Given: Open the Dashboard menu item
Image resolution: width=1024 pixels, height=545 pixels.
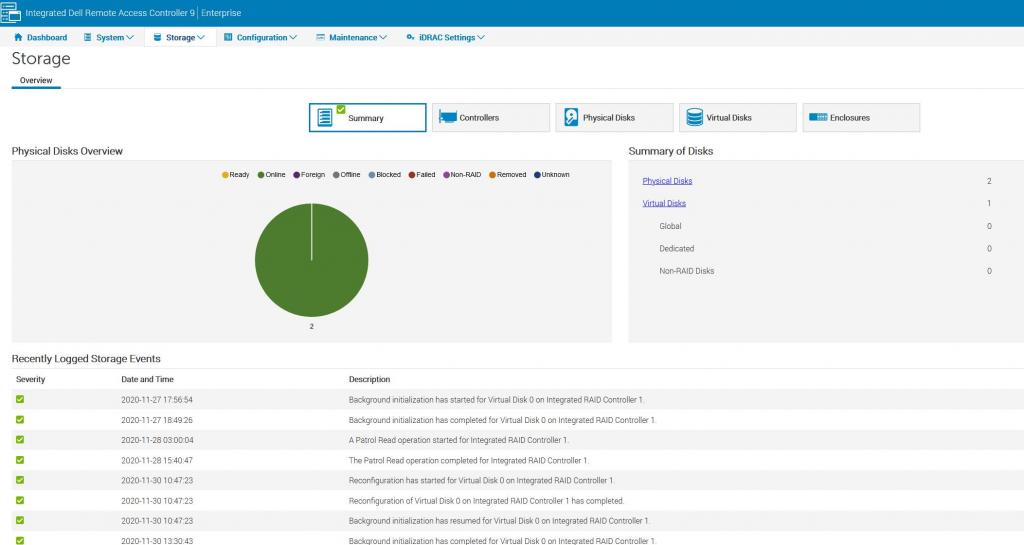Looking at the screenshot, I should [40, 37].
